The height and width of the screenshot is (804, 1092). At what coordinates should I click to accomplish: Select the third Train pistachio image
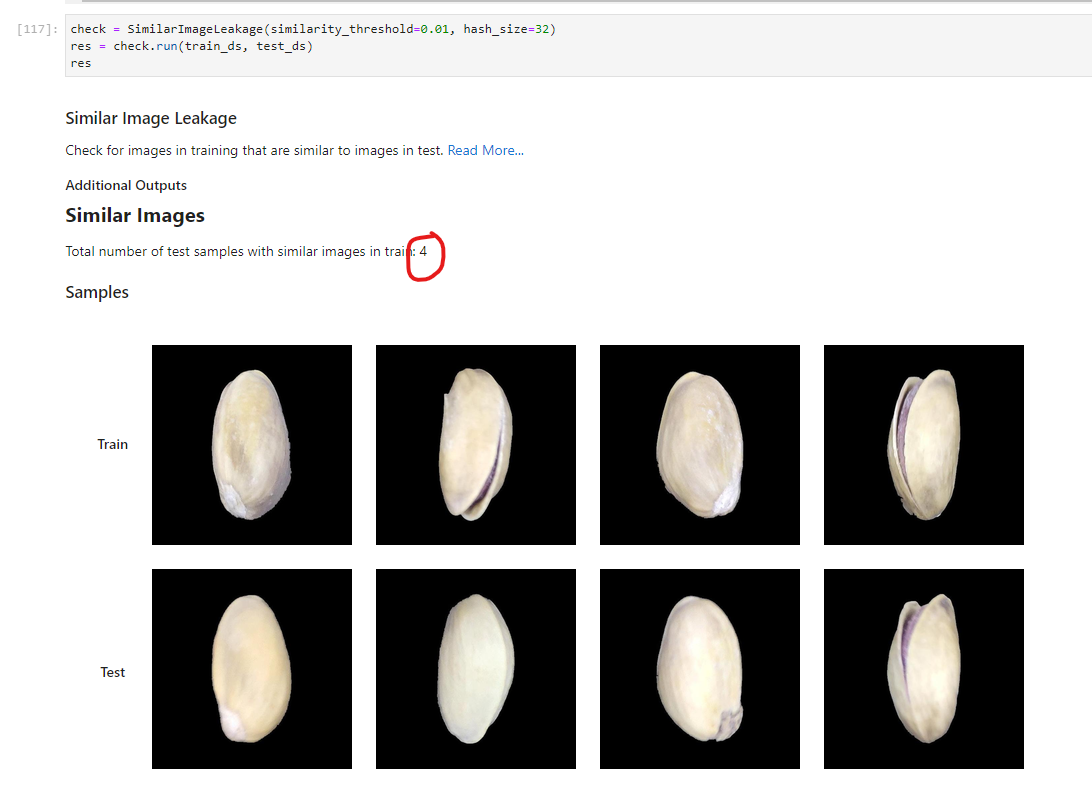click(x=699, y=444)
